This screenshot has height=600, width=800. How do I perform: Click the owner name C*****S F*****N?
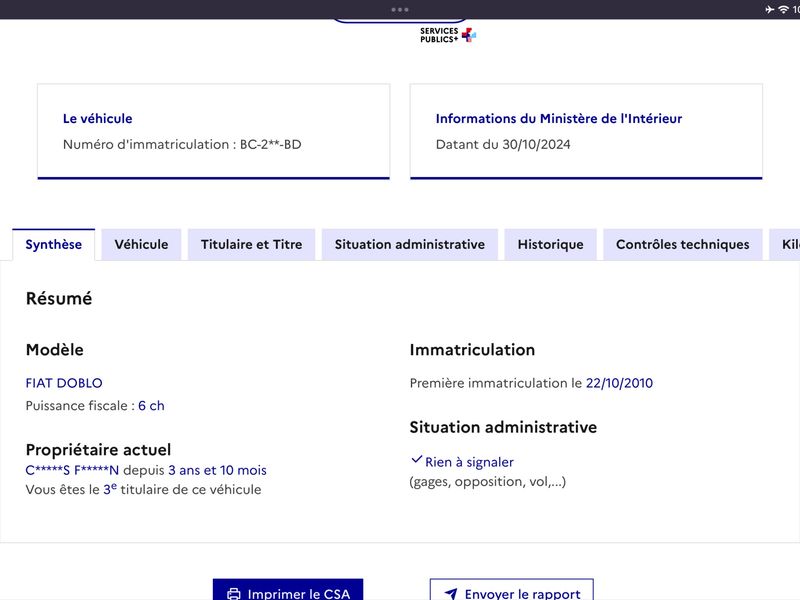tap(72, 470)
